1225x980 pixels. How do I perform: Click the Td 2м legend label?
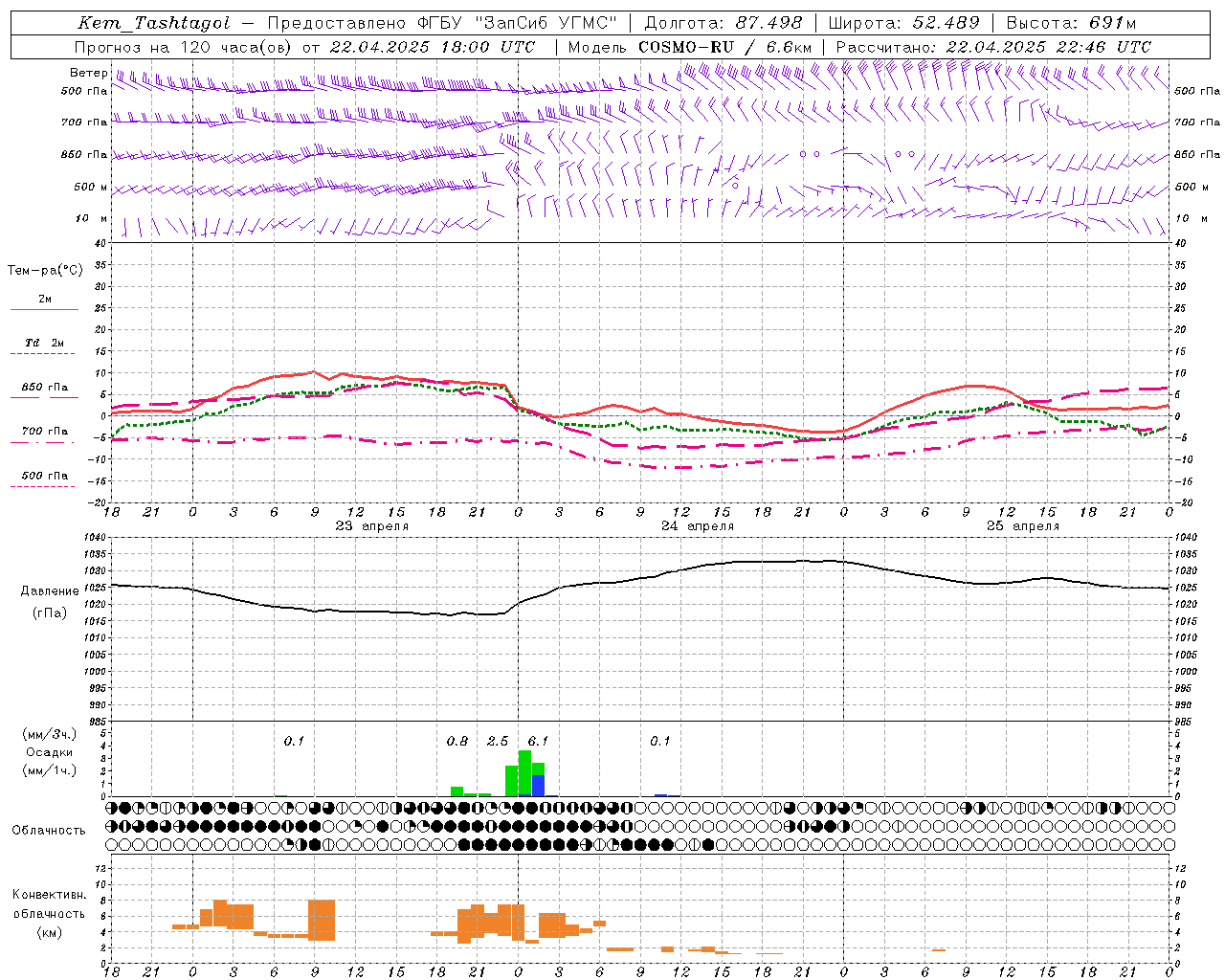45,343
